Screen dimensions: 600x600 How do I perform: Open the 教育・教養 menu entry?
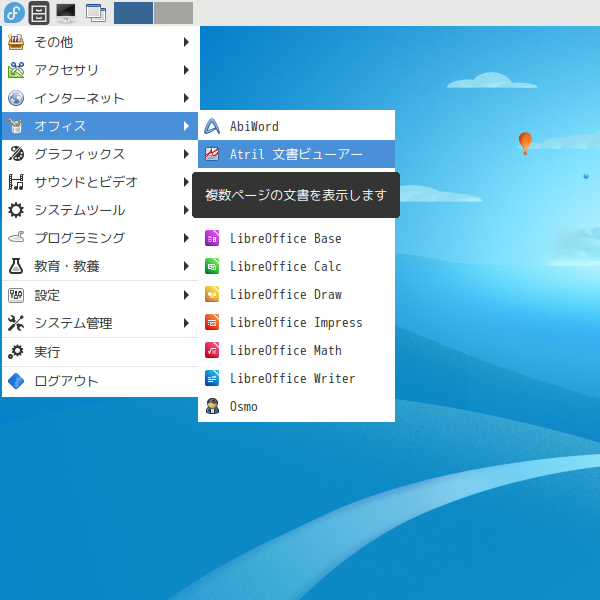(100, 266)
